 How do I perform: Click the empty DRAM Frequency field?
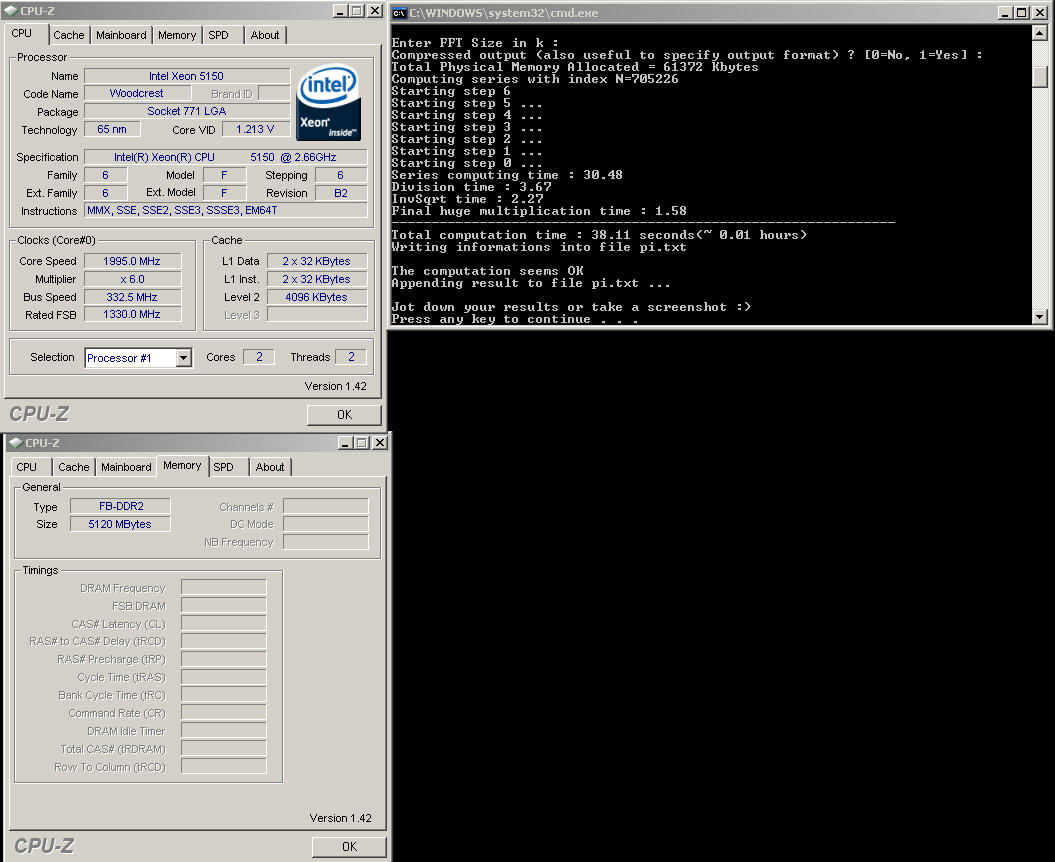click(224, 587)
